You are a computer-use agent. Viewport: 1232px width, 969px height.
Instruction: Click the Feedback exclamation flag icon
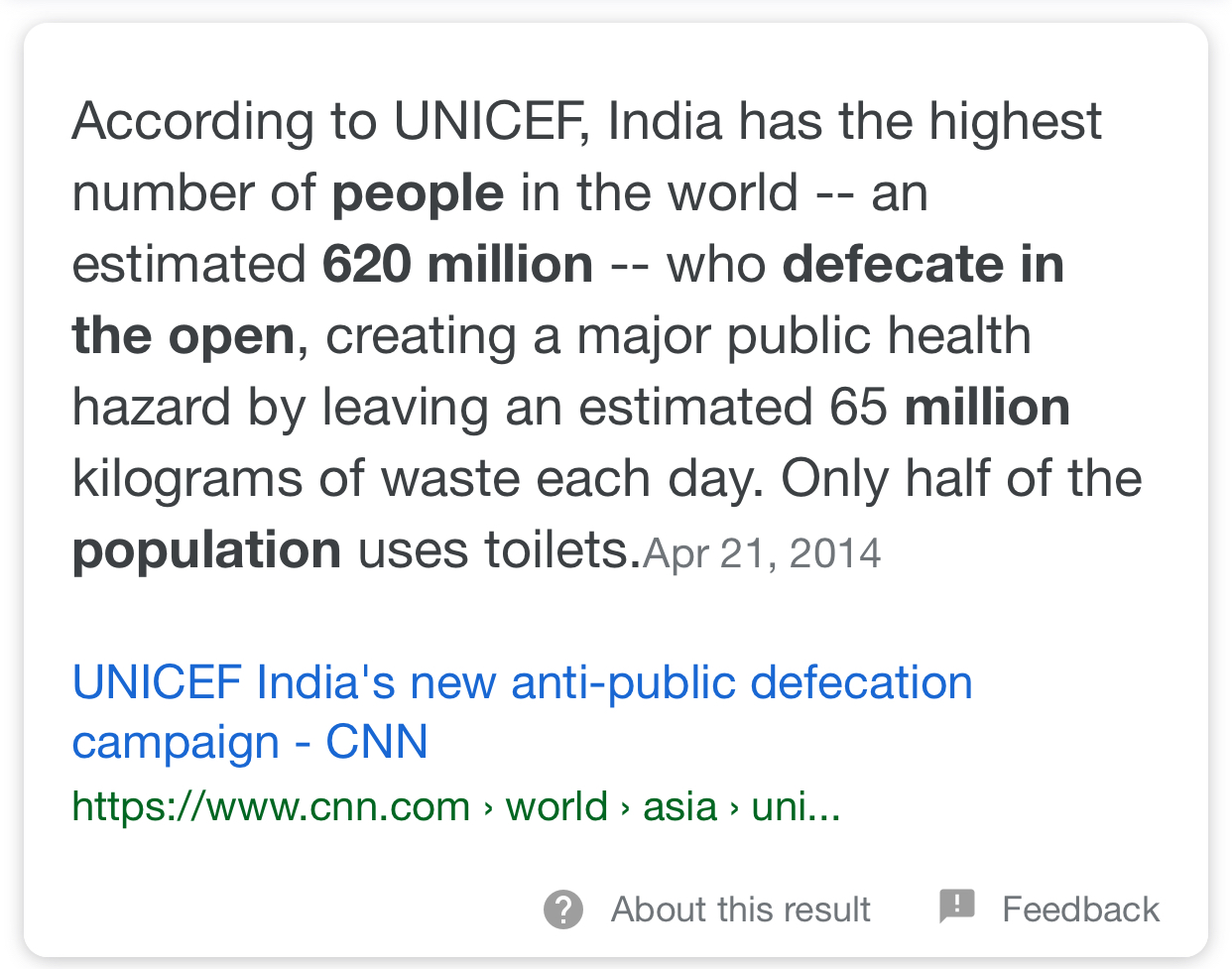[x=957, y=907]
